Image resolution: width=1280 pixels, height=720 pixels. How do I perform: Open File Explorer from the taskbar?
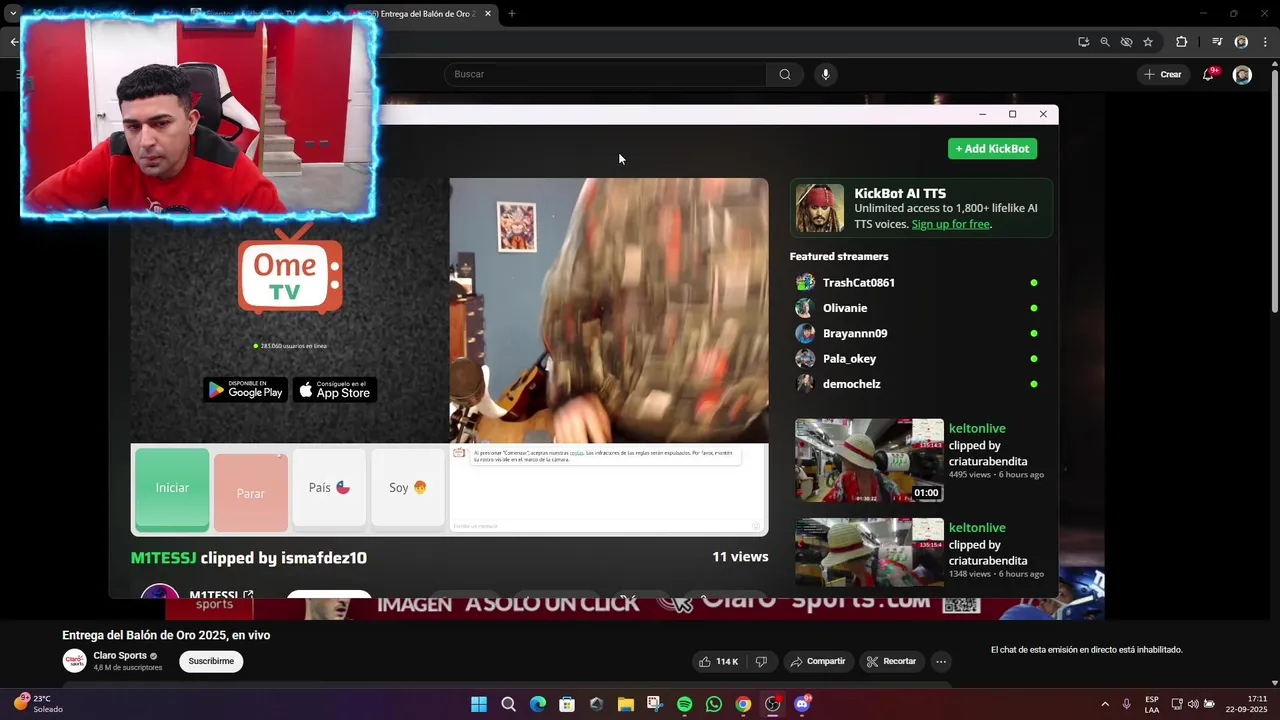pyautogui.click(x=625, y=704)
